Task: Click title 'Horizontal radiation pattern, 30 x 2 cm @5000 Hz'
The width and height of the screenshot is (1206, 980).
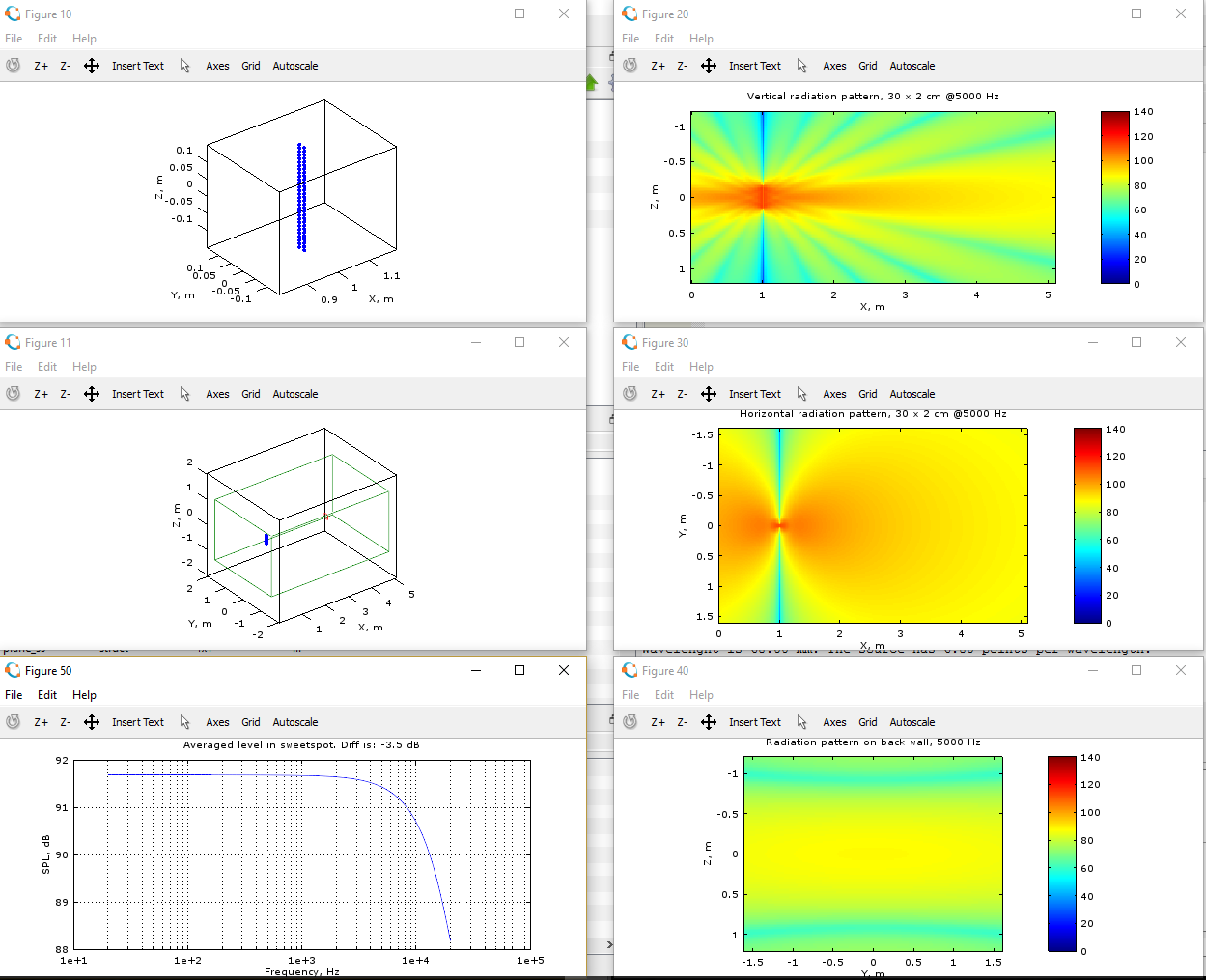Action: 873,414
